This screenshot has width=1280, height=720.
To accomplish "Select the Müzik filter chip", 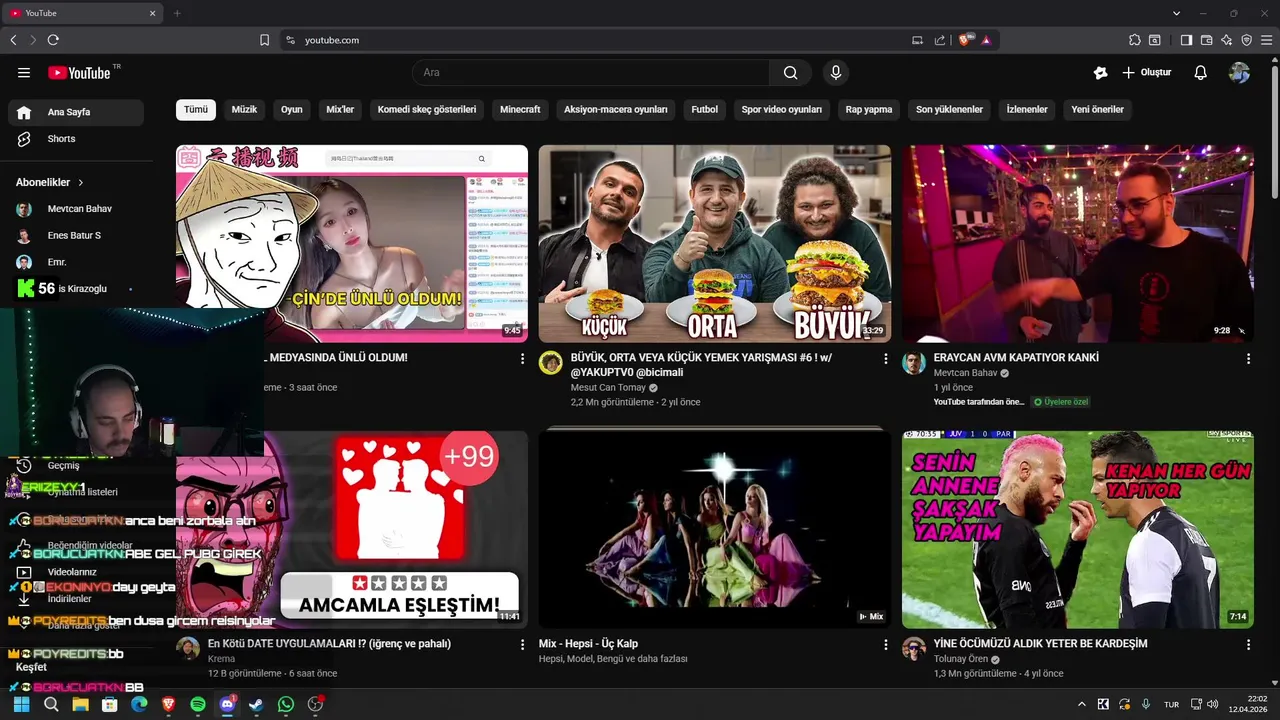I will pos(245,109).
